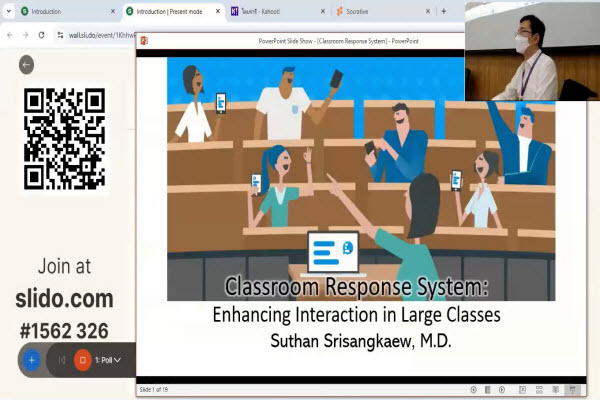Screen dimensions: 600x400
Task: Click the wall.sli.do address bar URL
Action: point(102,35)
